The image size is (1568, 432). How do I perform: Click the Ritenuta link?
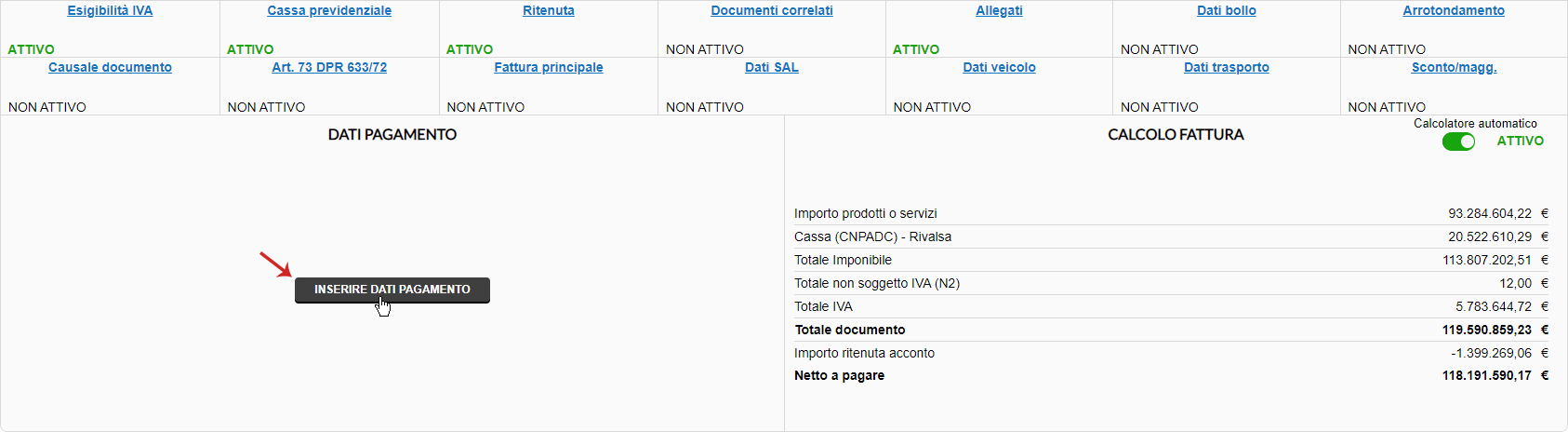[x=549, y=11]
